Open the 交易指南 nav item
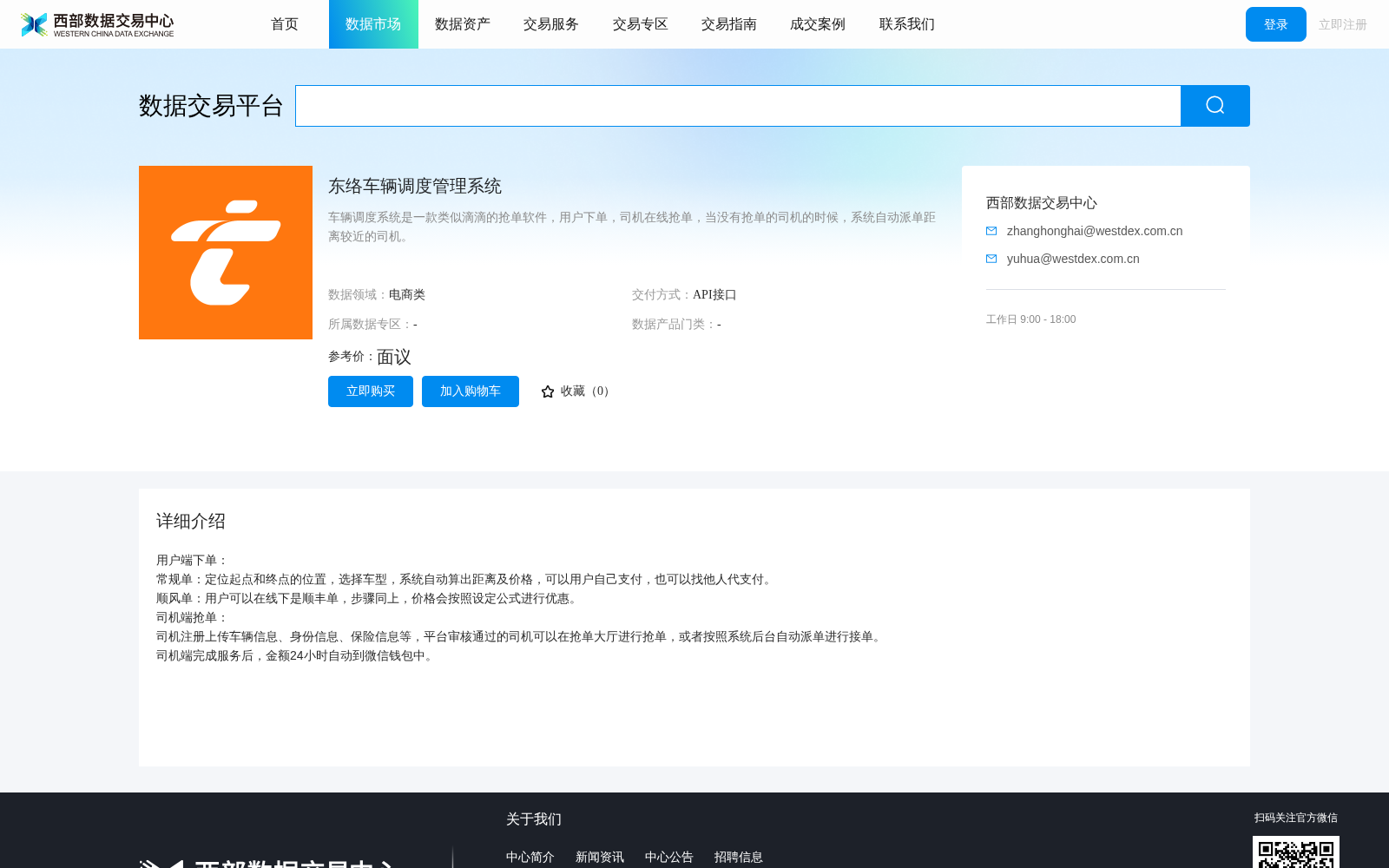 pyautogui.click(x=729, y=24)
